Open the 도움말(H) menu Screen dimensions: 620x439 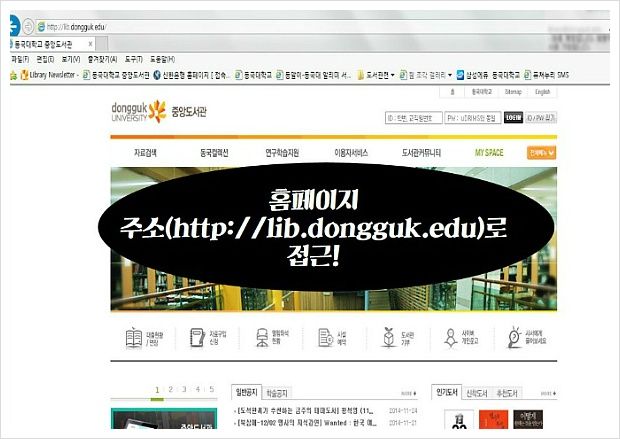click(162, 59)
